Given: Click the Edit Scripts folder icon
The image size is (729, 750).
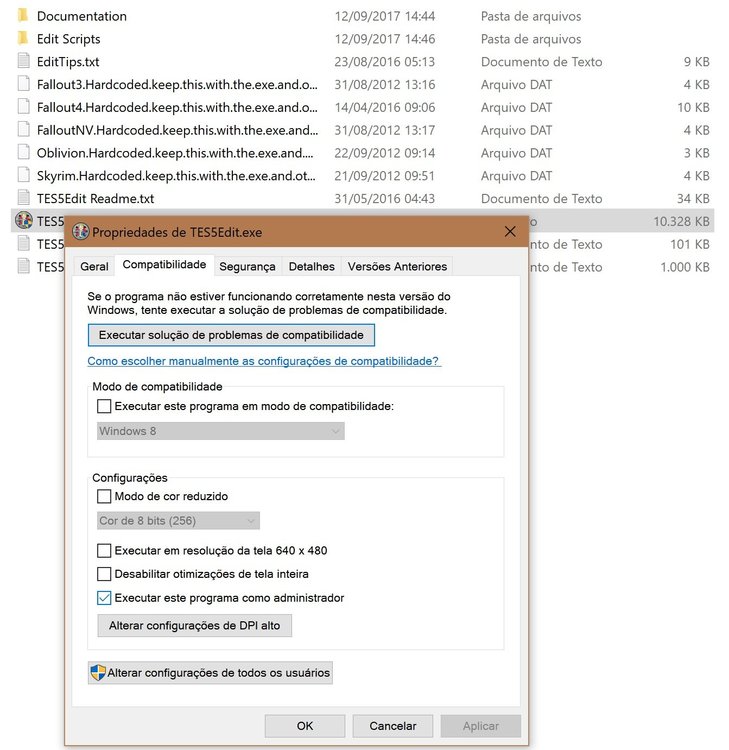Looking at the screenshot, I should pos(23,39).
